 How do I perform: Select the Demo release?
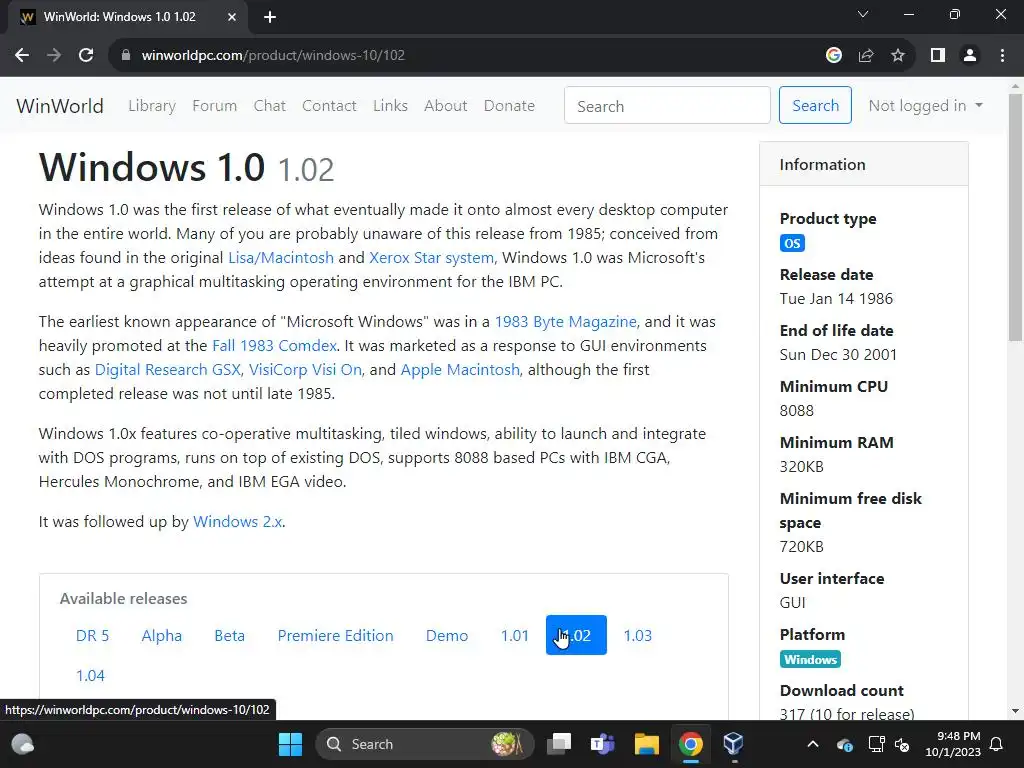[447, 635]
